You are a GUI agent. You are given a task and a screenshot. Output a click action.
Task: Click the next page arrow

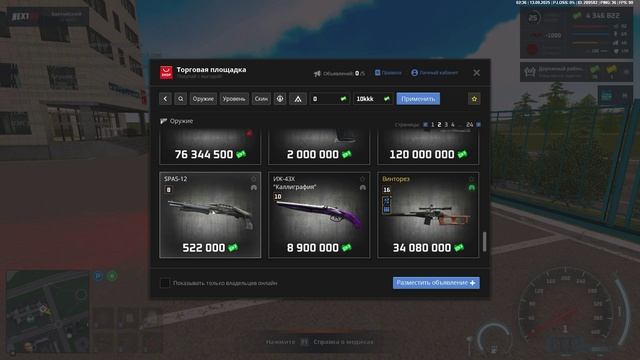click(x=478, y=124)
